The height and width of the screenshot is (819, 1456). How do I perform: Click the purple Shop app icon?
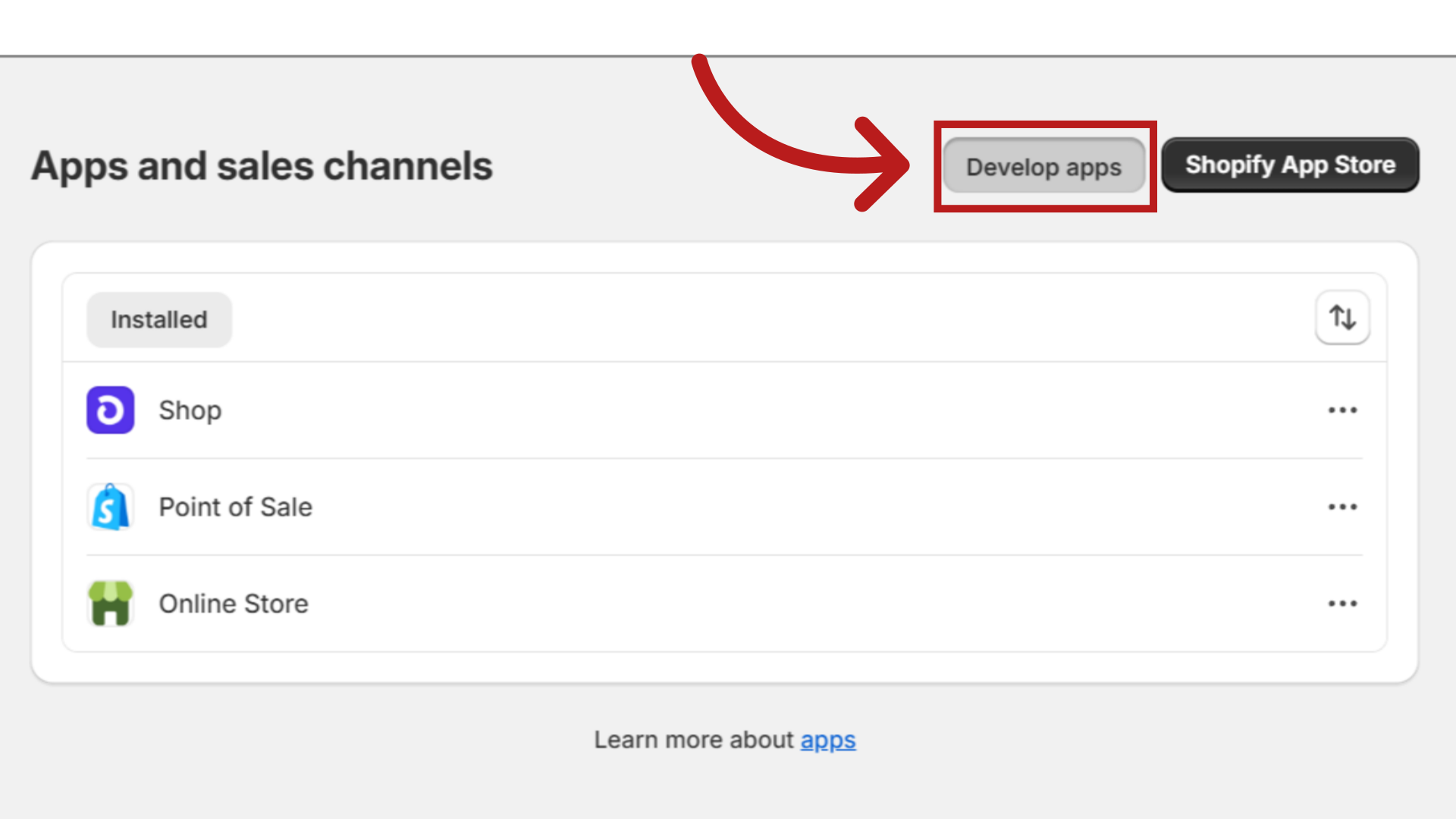coord(111,410)
